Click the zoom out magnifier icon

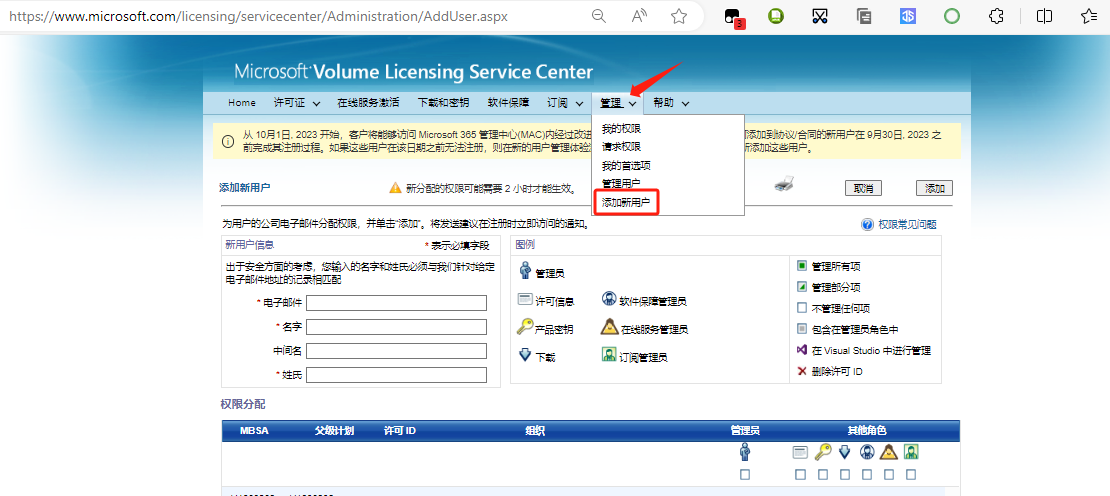pyautogui.click(x=599, y=16)
